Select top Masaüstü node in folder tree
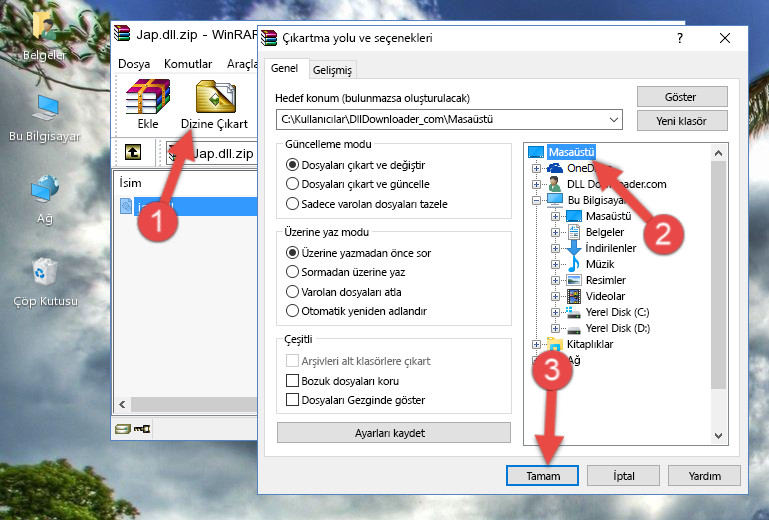Image resolution: width=769 pixels, height=520 pixels. coord(571,152)
